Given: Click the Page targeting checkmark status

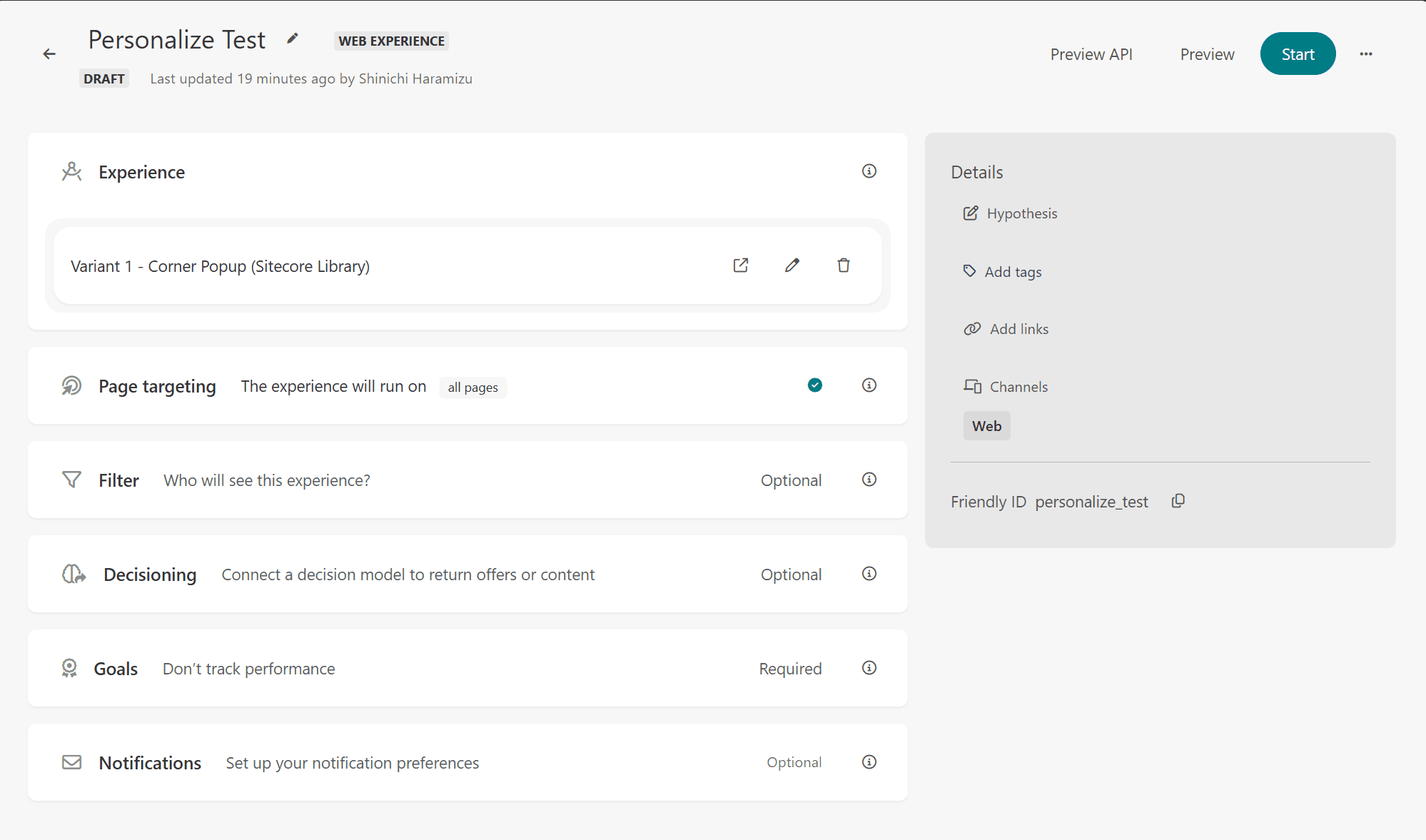Looking at the screenshot, I should [815, 385].
